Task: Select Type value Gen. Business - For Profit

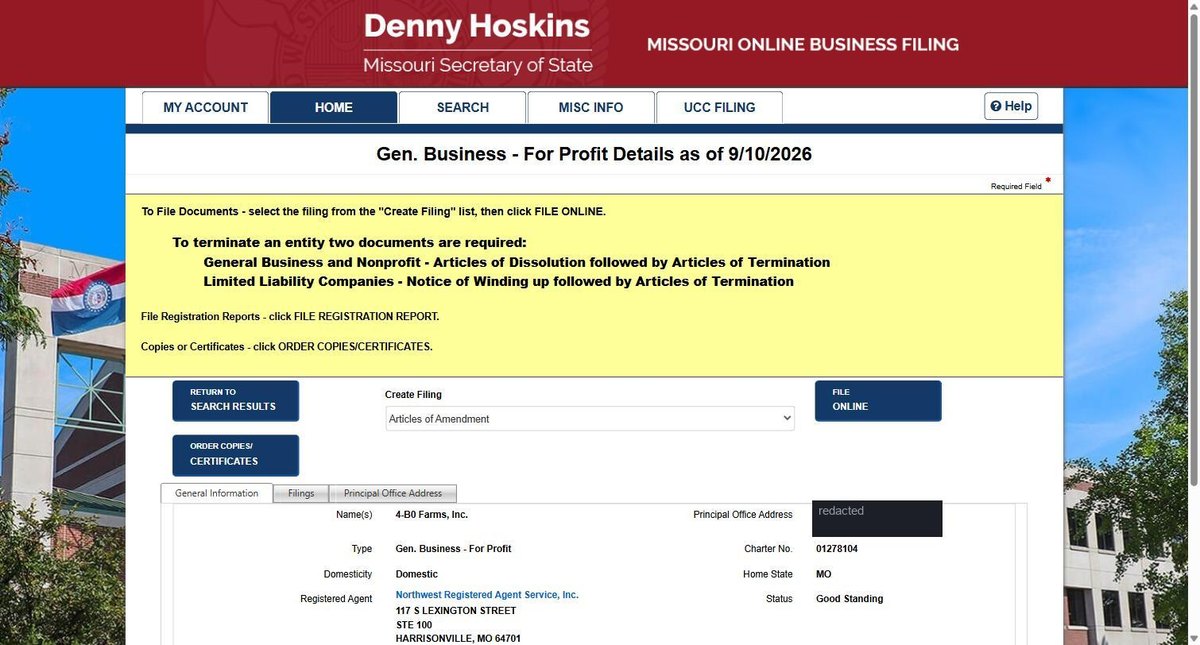Action: click(x=454, y=549)
